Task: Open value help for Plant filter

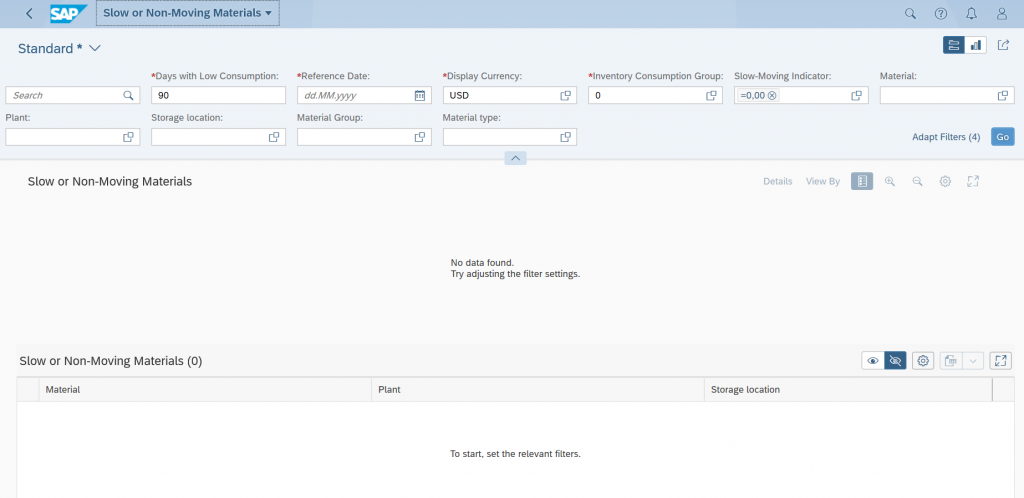Action: point(129,137)
